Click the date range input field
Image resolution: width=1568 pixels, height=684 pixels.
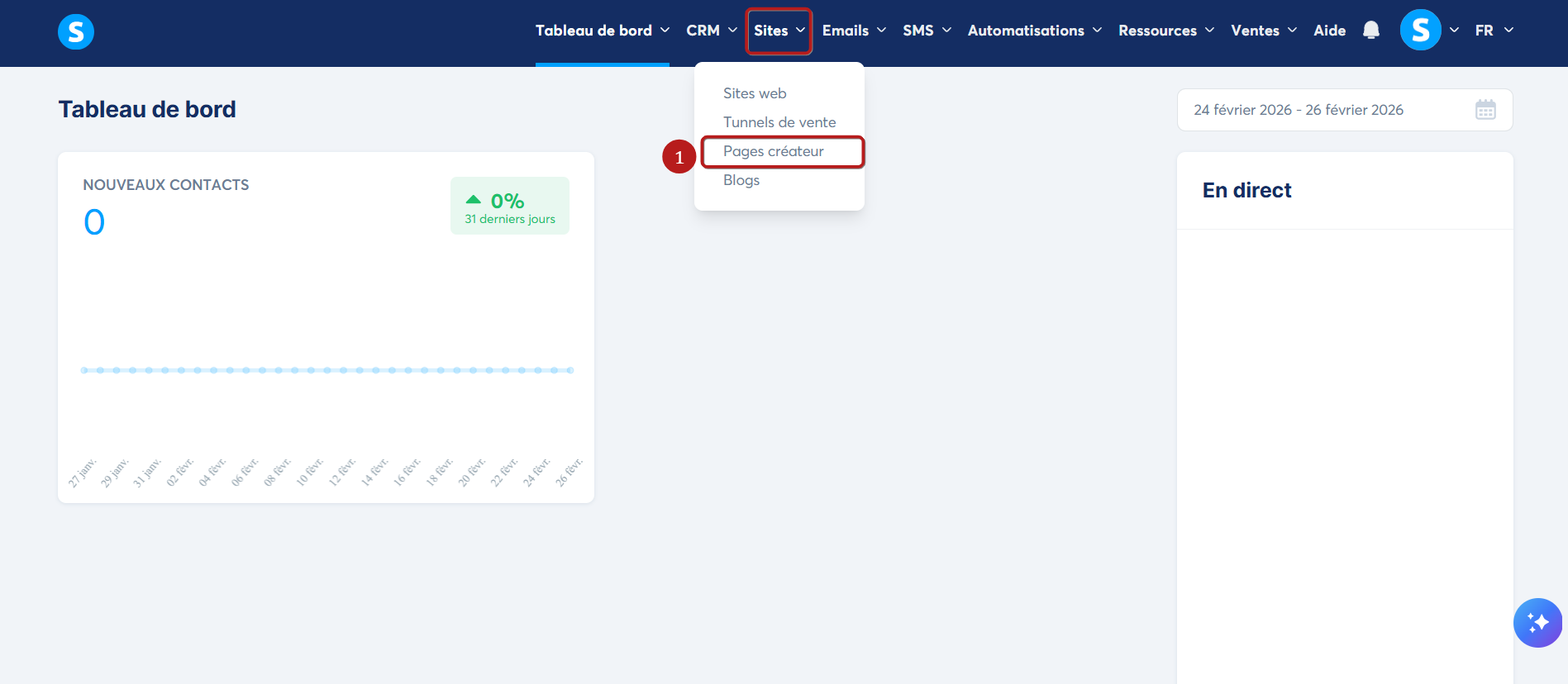tap(1345, 110)
